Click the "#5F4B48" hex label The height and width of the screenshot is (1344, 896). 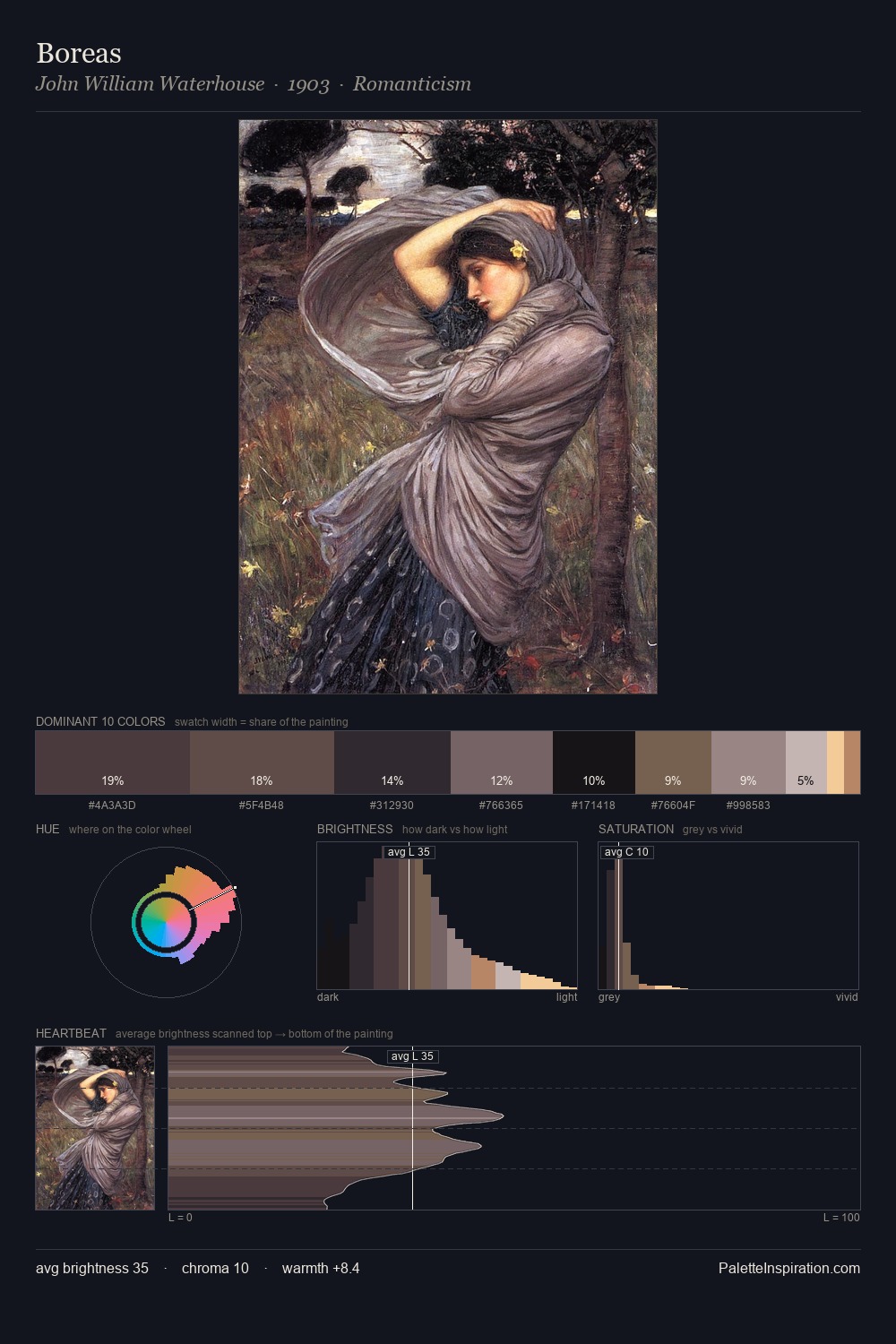[262, 806]
